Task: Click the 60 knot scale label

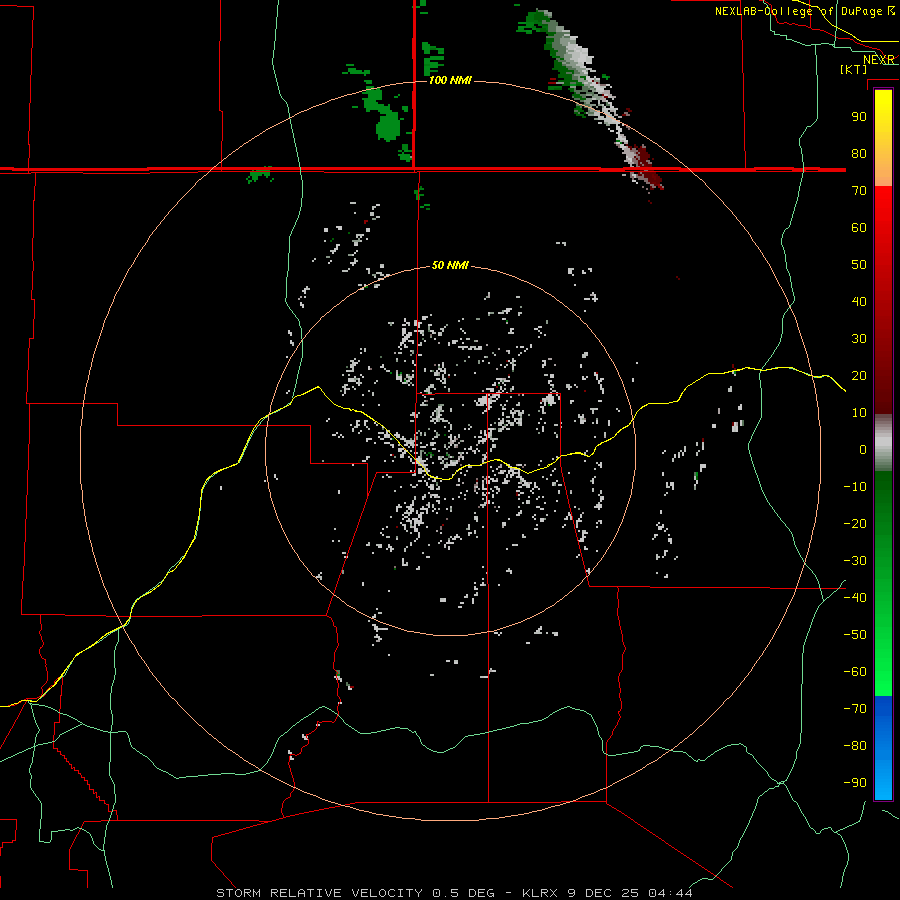Action: pos(859,227)
